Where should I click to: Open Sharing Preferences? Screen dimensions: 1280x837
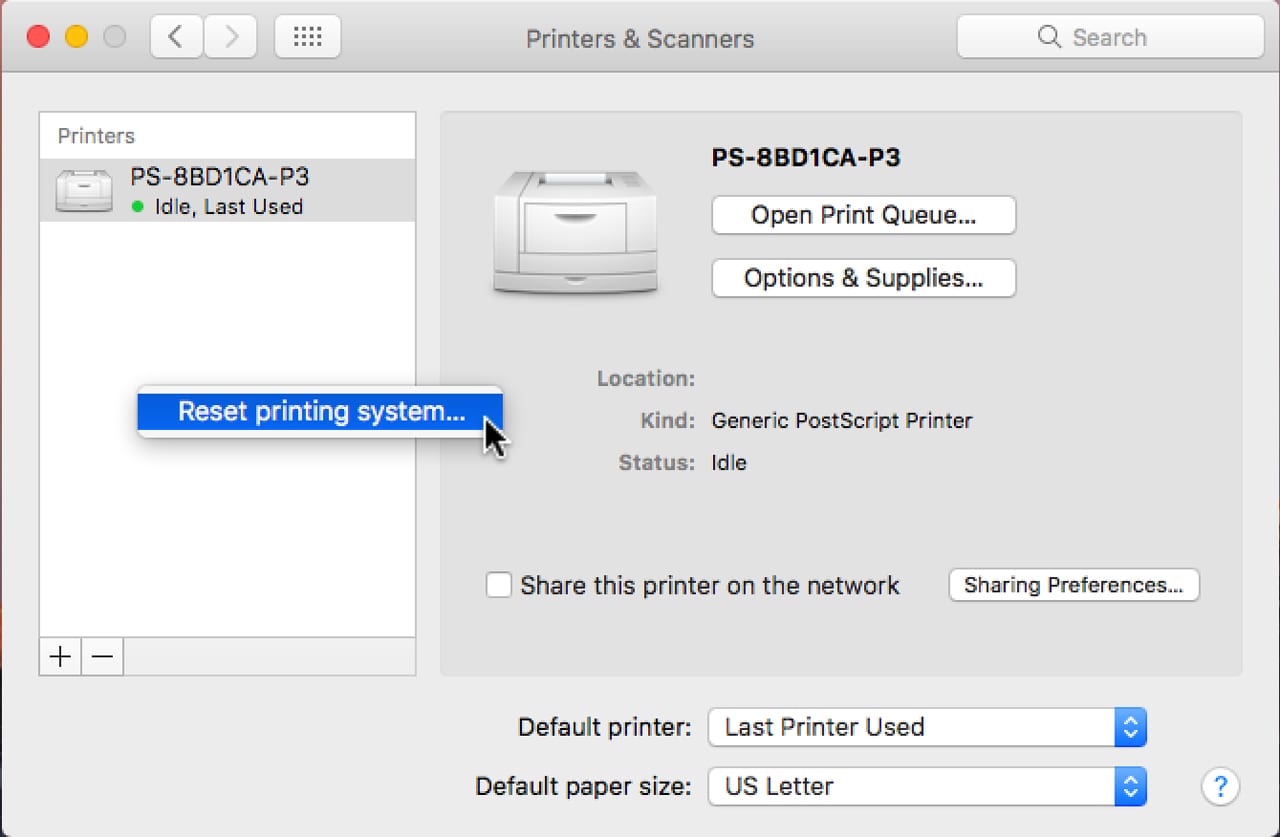[1073, 585]
